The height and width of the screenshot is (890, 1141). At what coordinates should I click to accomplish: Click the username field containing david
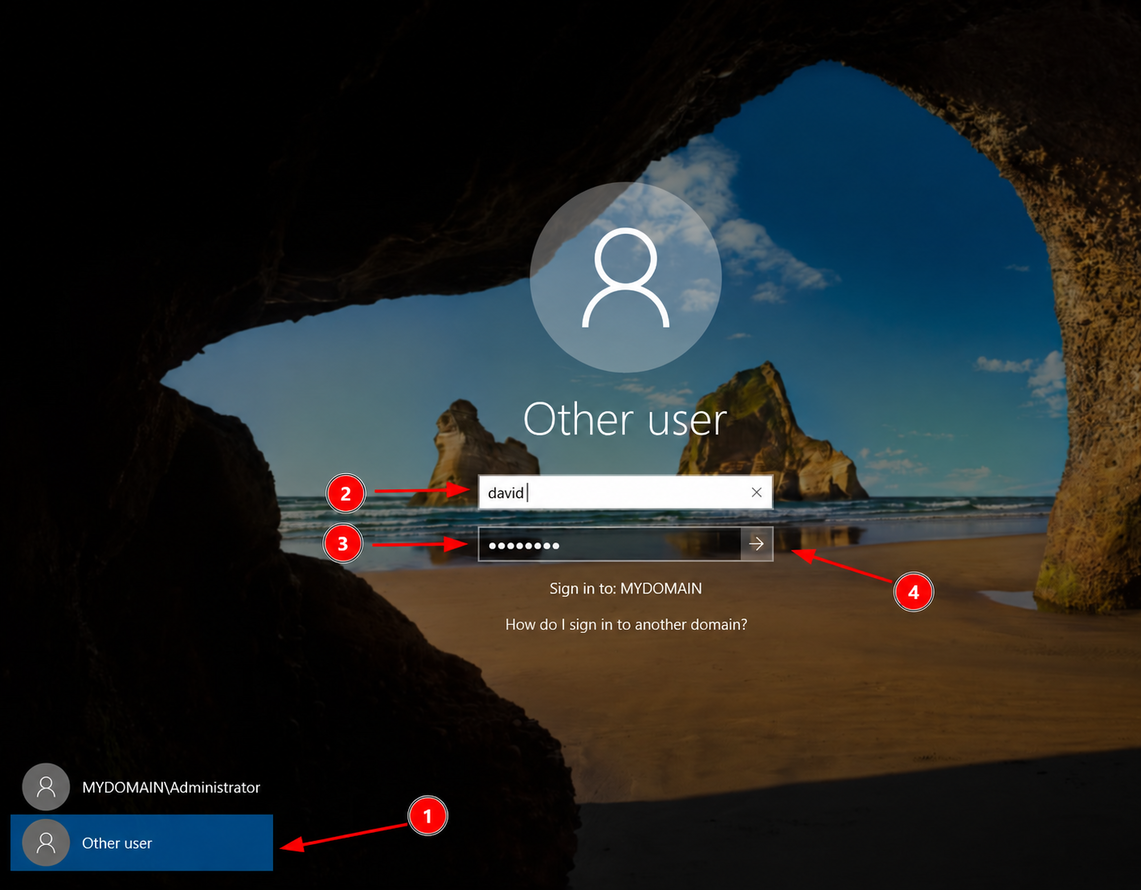click(x=624, y=493)
